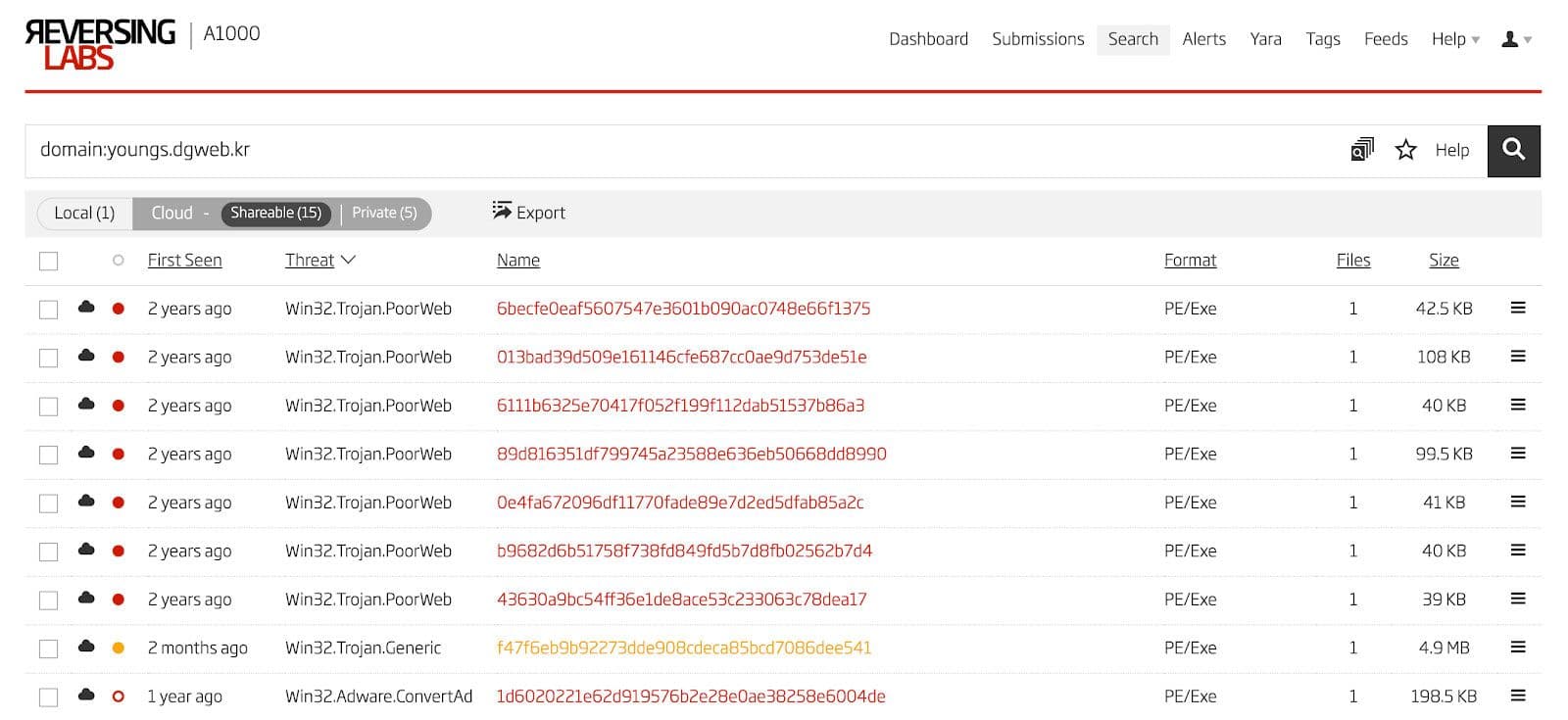Click the hollow red status ring of the 1d6020221e row
Viewport: 1568px width, 720px height.
tap(119, 696)
